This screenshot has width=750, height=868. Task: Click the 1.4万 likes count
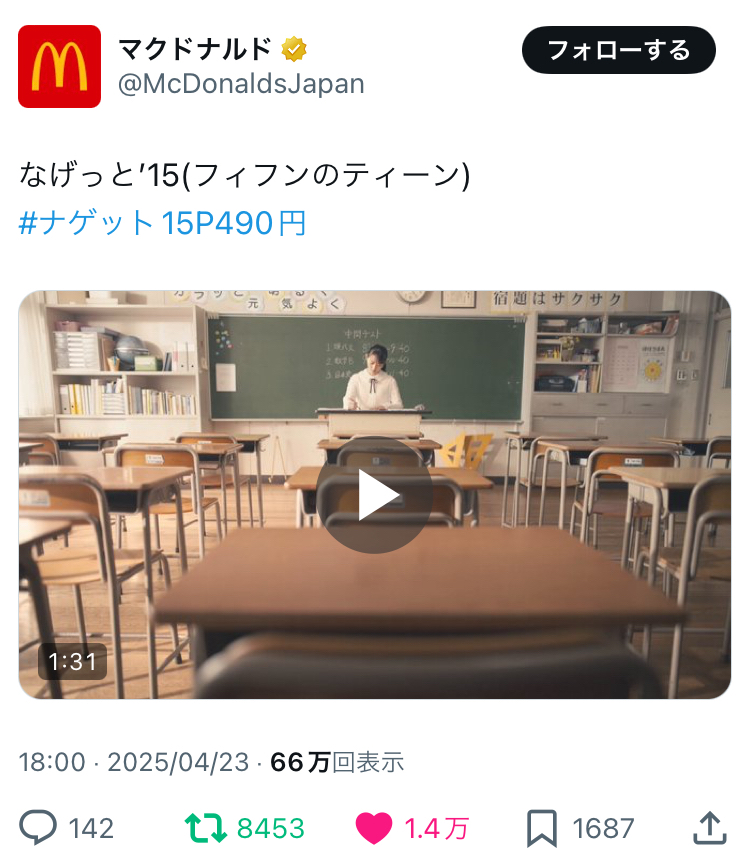pyautogui.click(x=437, y=829)
